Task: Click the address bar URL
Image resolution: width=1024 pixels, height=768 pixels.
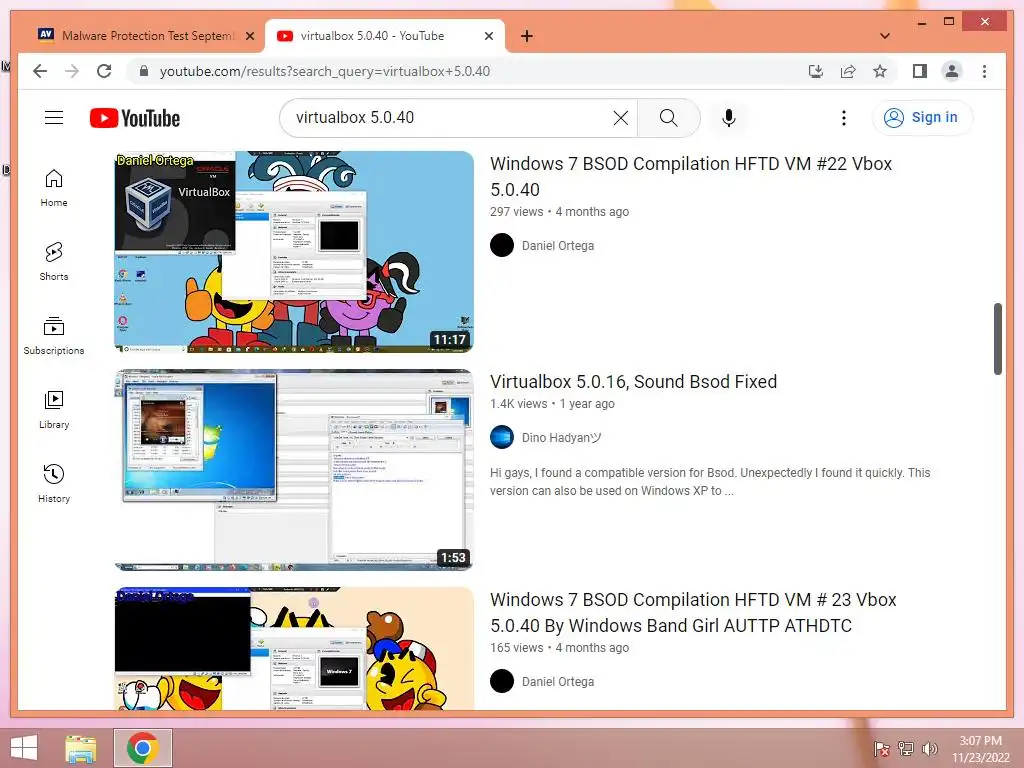Action: pos(325,71)
